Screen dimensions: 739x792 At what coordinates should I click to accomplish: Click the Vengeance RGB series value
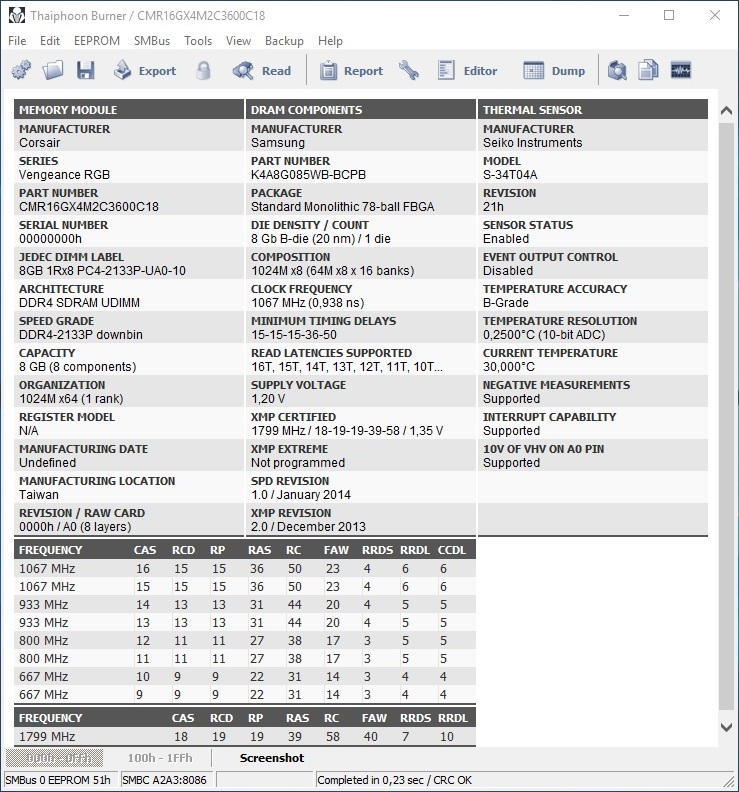[64, 175]
